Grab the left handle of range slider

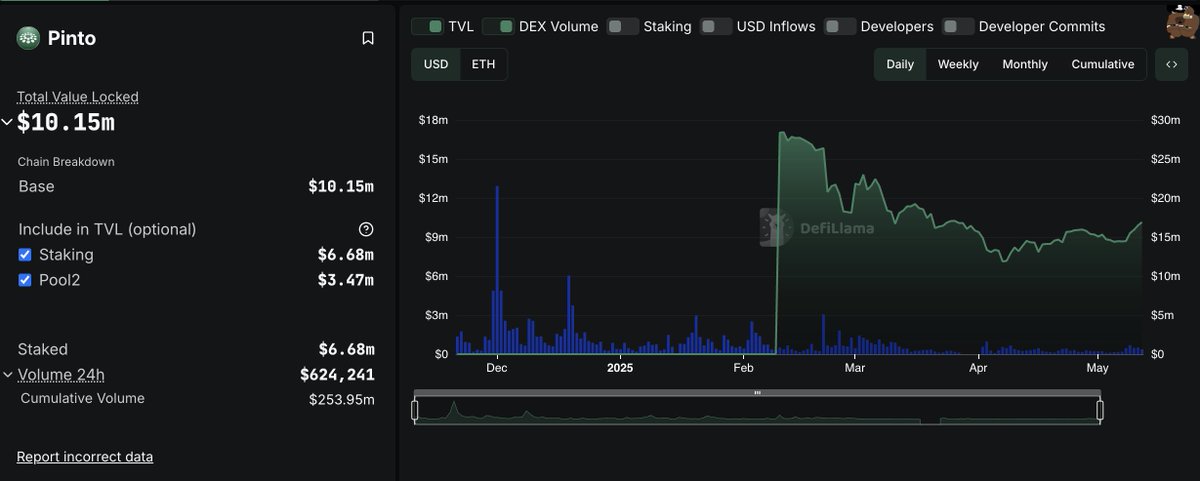pyautogui.click(x=415, y=410)
